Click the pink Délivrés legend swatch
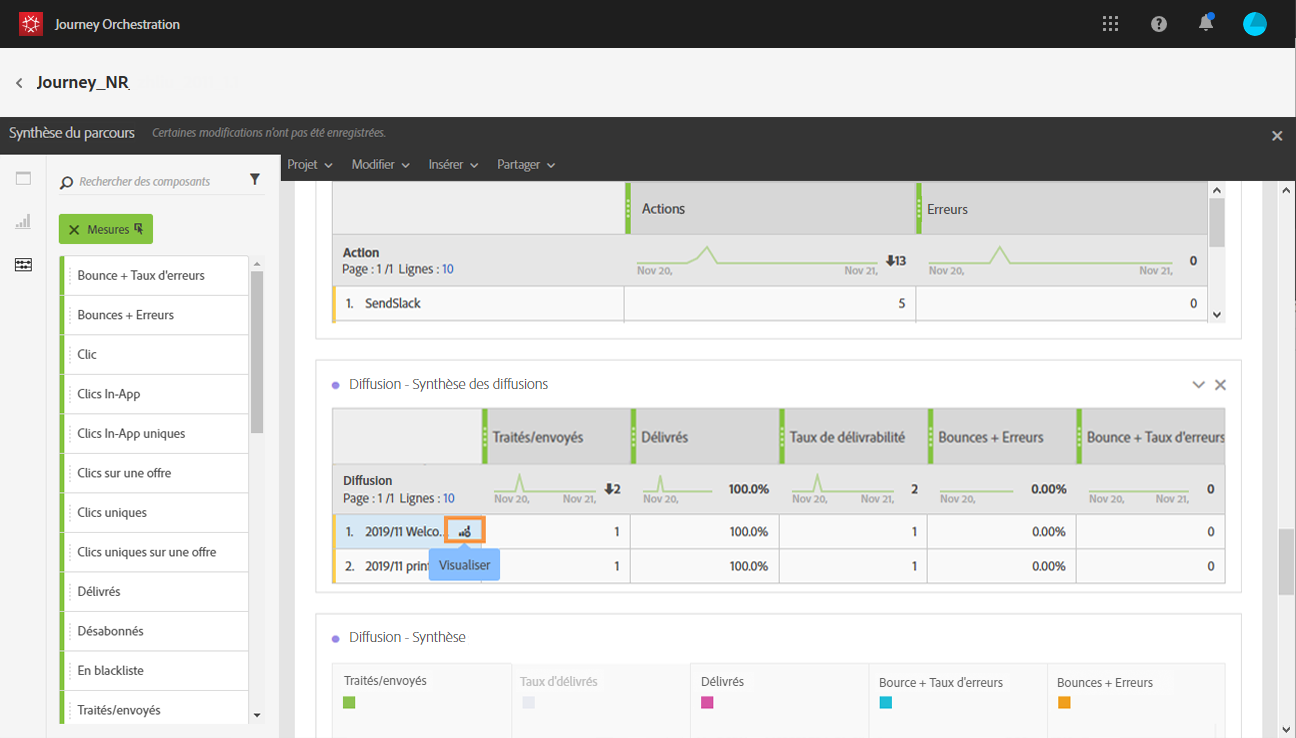Viewport: 1296px width, 738px height. (x=707, y=703)
